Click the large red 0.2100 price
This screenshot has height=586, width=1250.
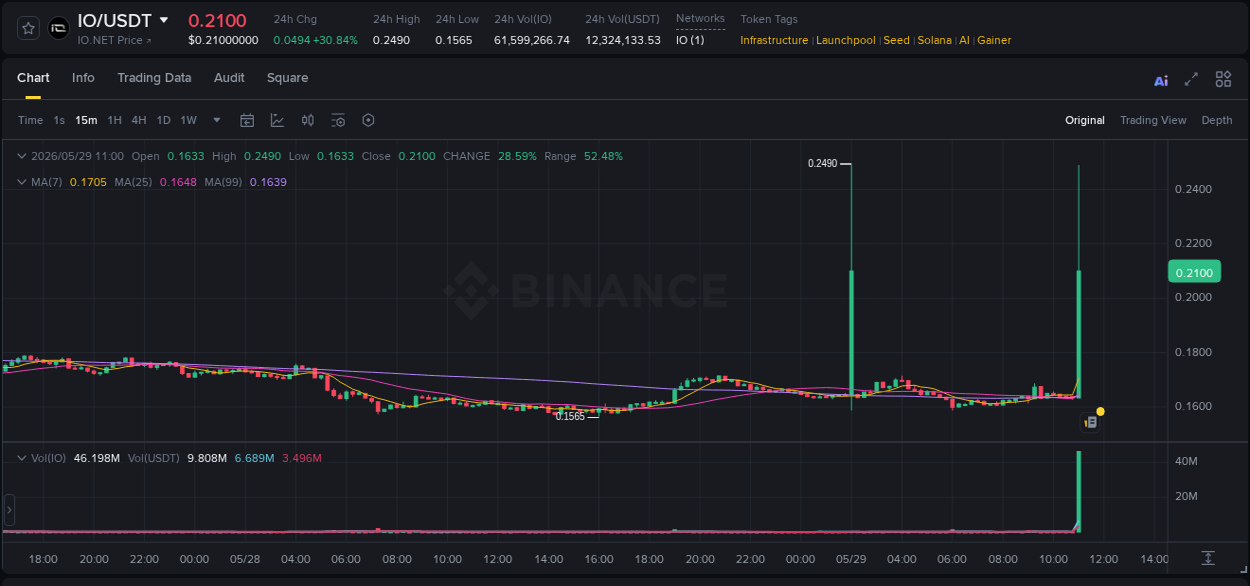pyautogui.click(x=217, y=21)
